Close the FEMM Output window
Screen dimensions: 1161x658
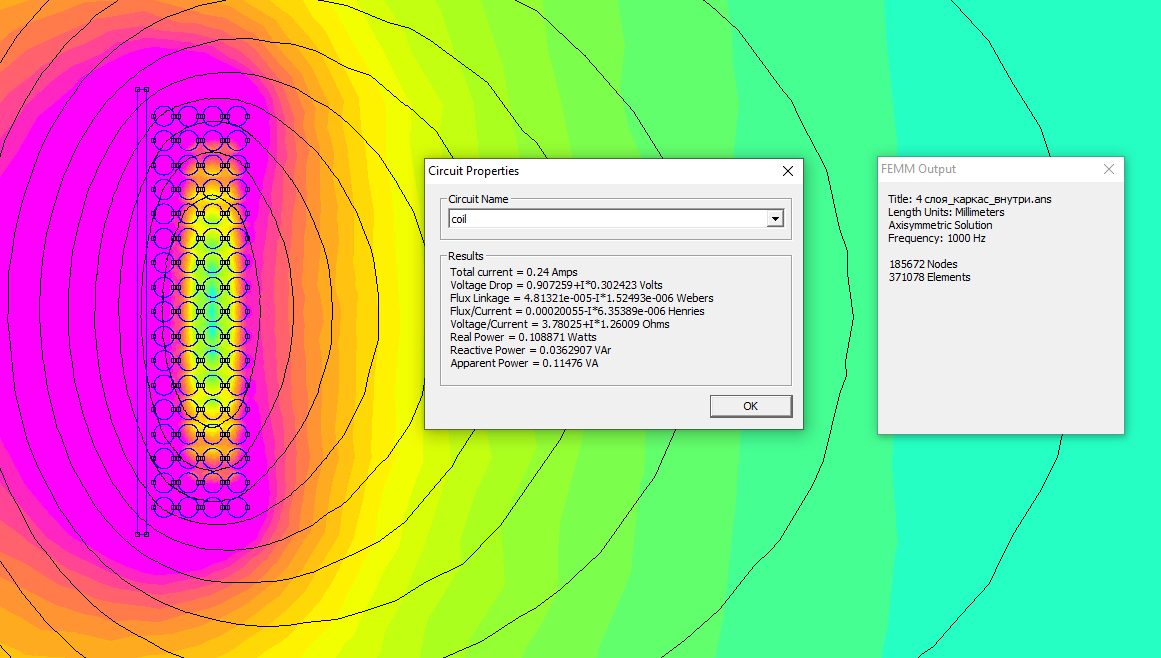1108,169
